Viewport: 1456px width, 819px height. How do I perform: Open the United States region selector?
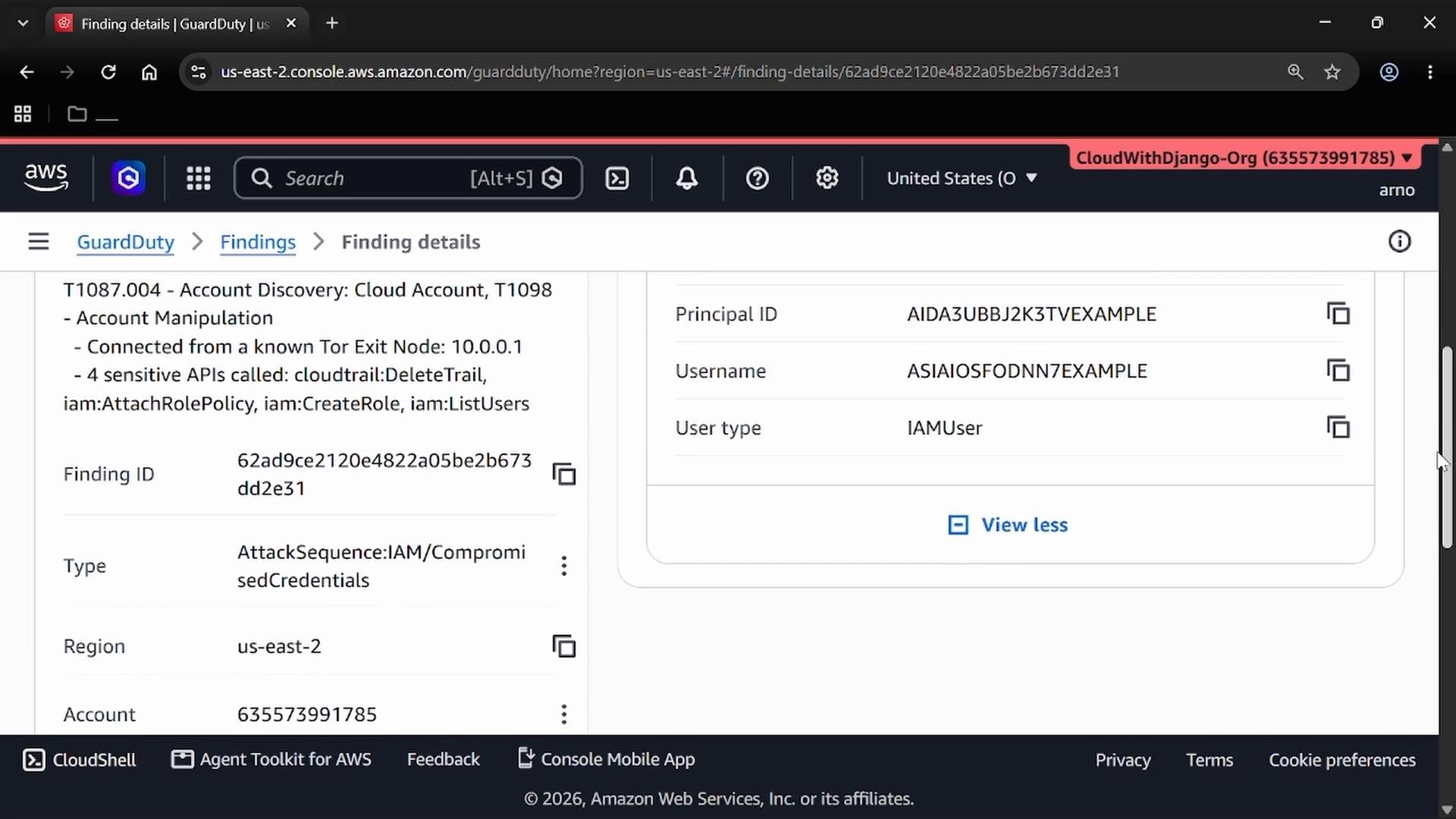tap(962, 178)
